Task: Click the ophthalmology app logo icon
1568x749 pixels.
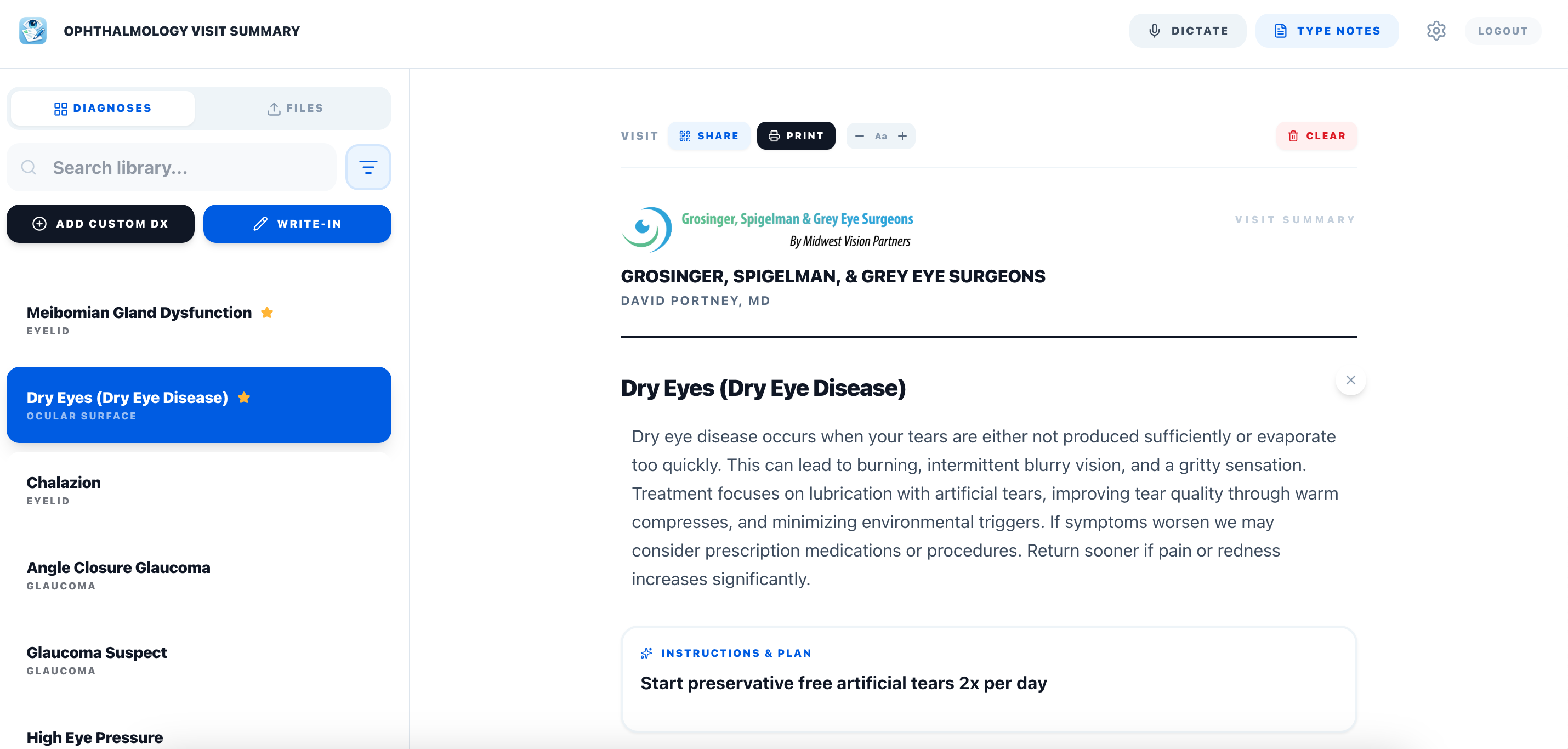Action: 33,31
